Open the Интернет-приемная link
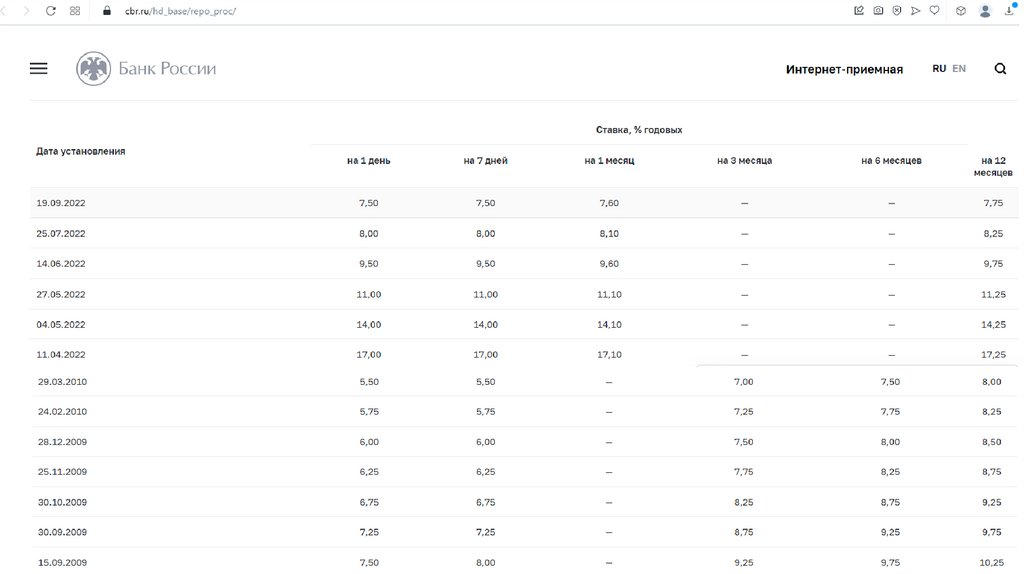The image size is (1024, 574). point(844,70)
